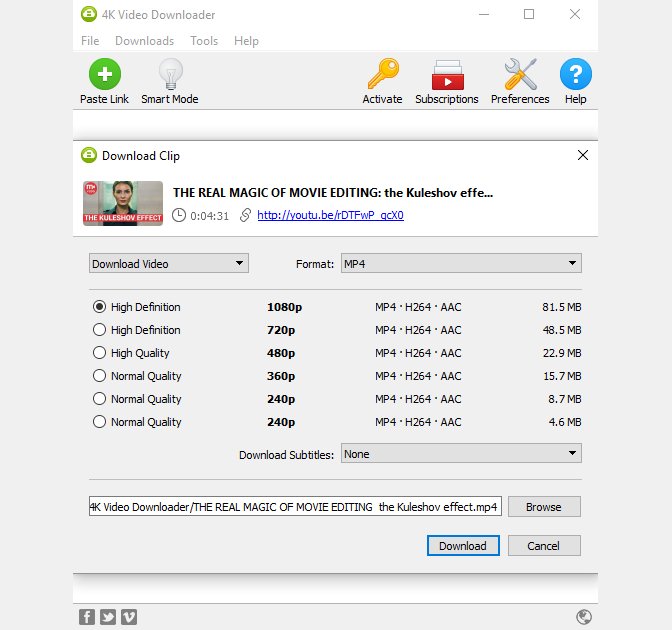Open the youtu.be video link
Viewport: 672px width, 630px height.
point(330,215)
